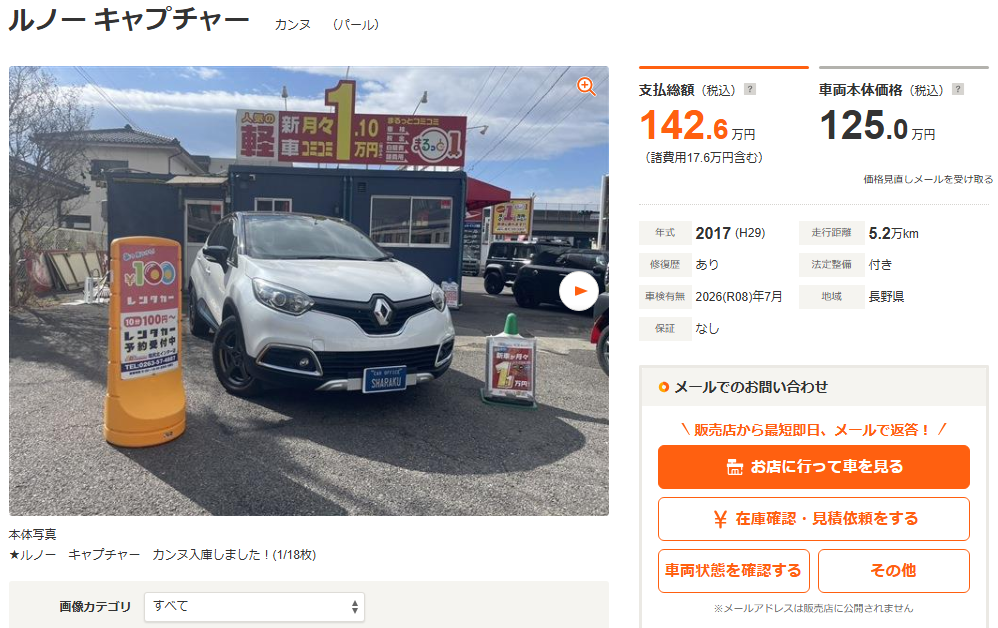The width and height of the screenshot is (998, 628).
Task: Open the main Renault Captur photo
Action: coord(309,291)
